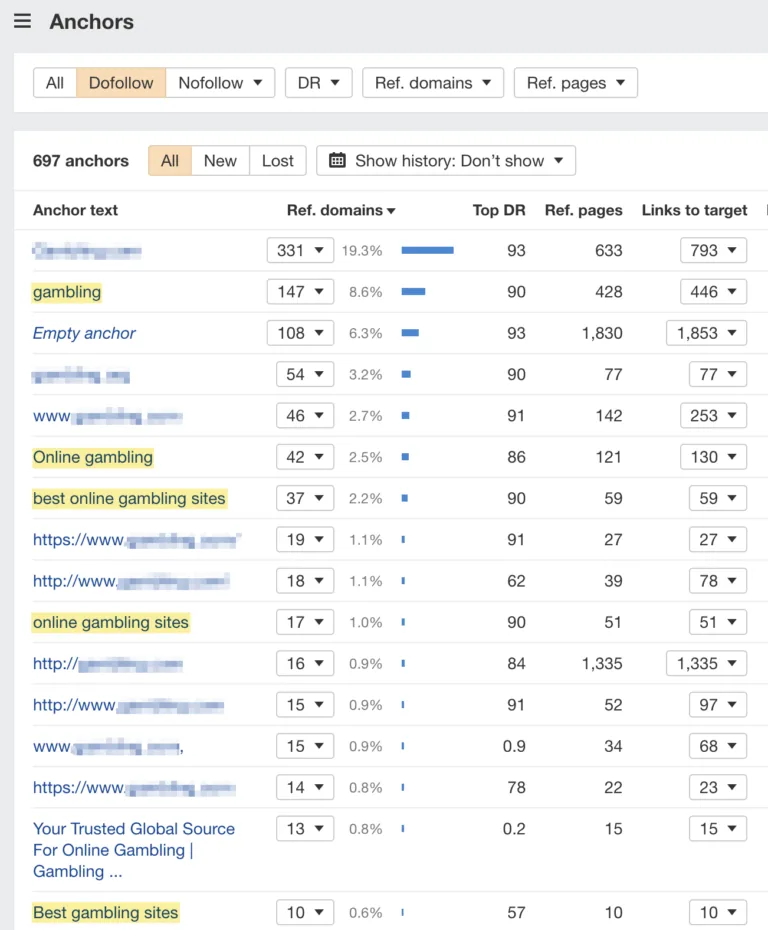Click the Empty anchor link
The image size is (768, 930).
tap(84, 333)
